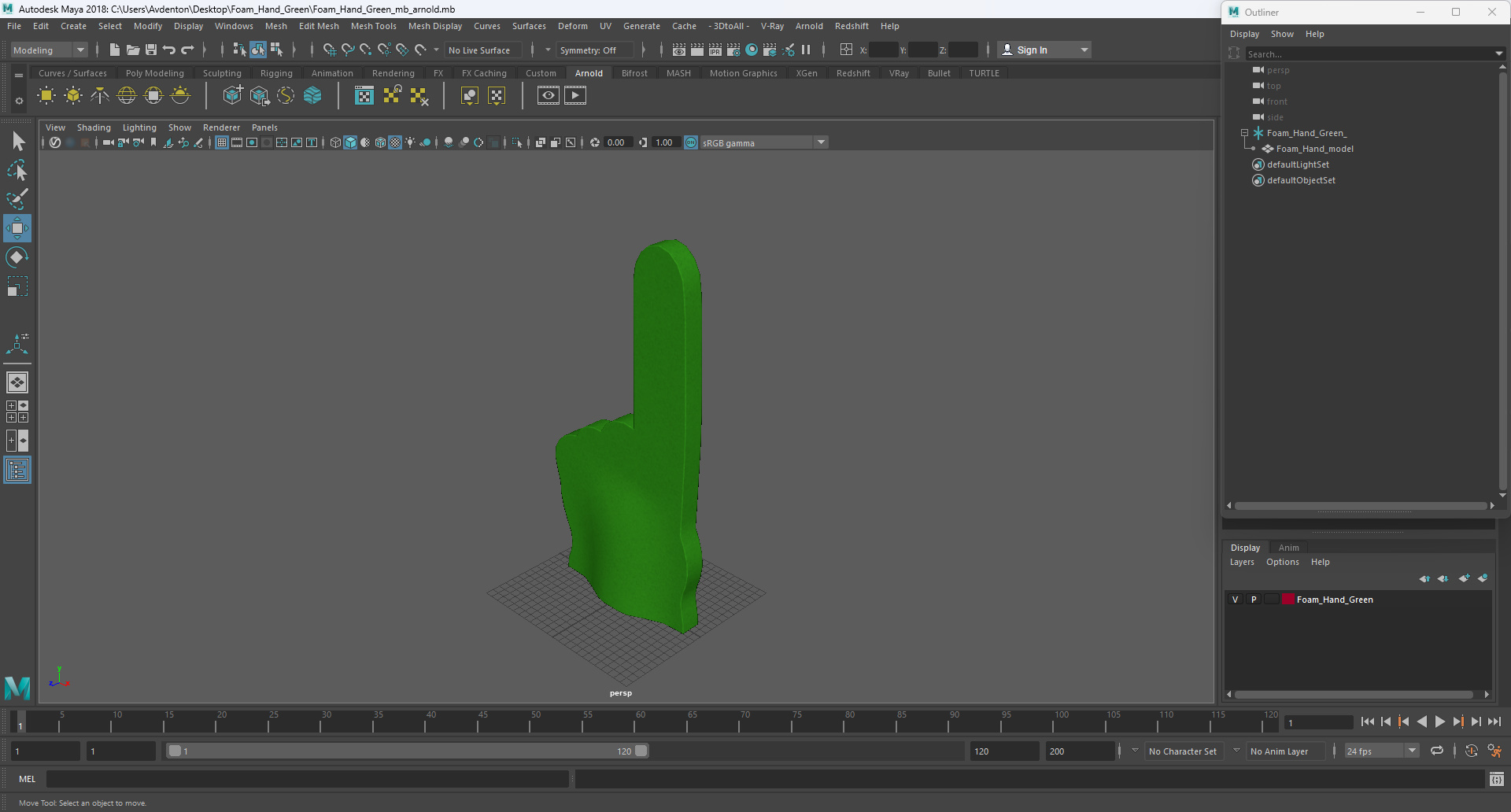Open the viewport Shading menu
Image resolution: width=1511 pixels, height=812 pixels.
(x=94, y=127)
